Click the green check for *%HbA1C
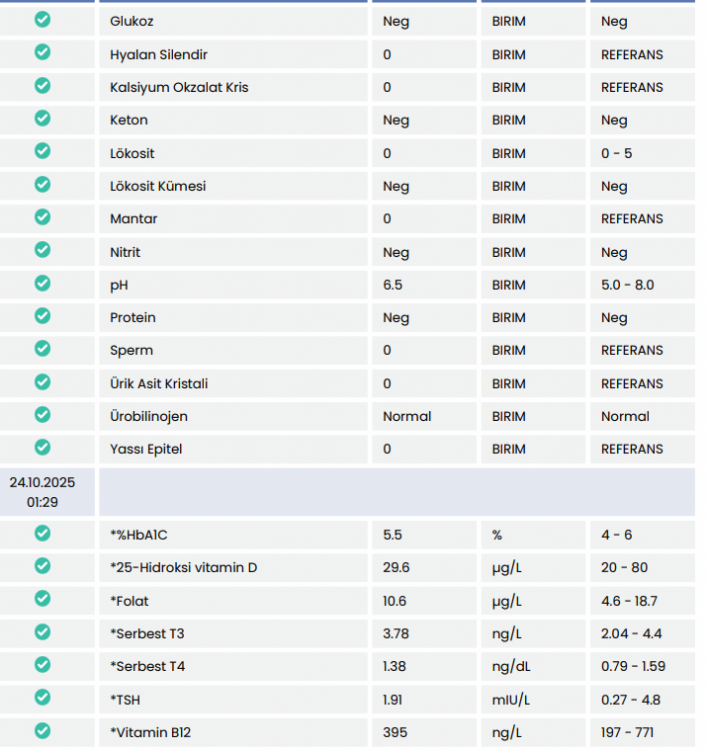This screenshot has width=707, height=750. [x=43, y=533]
